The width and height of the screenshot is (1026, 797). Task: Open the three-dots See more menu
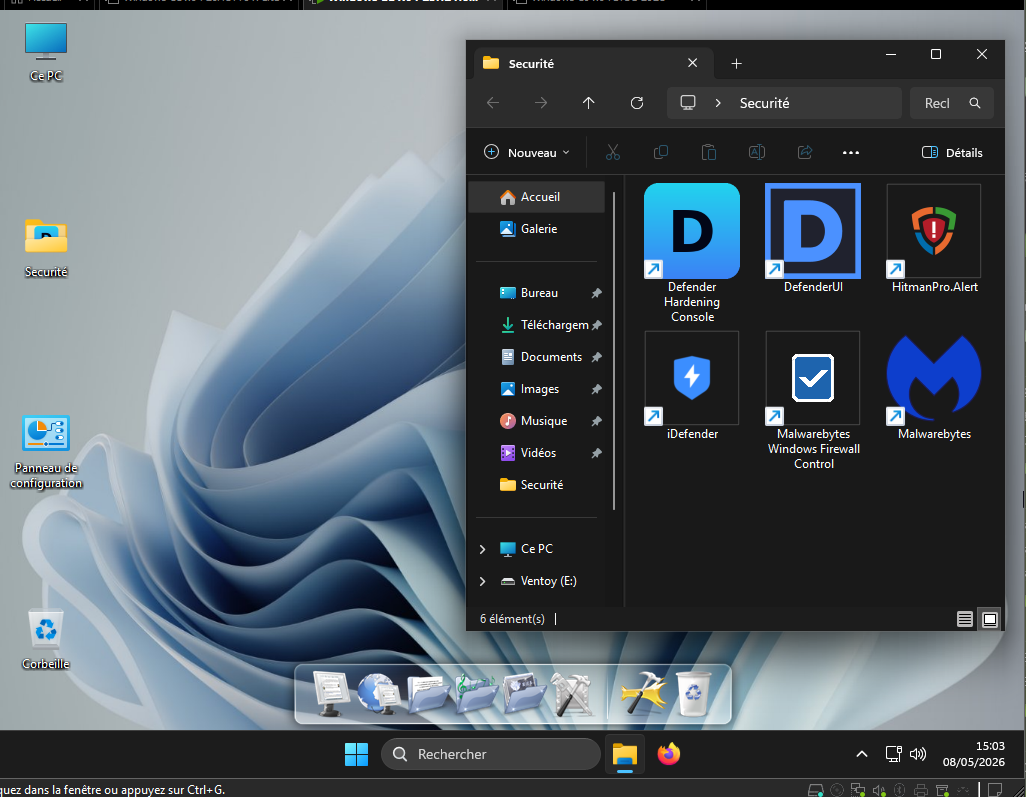851,152
